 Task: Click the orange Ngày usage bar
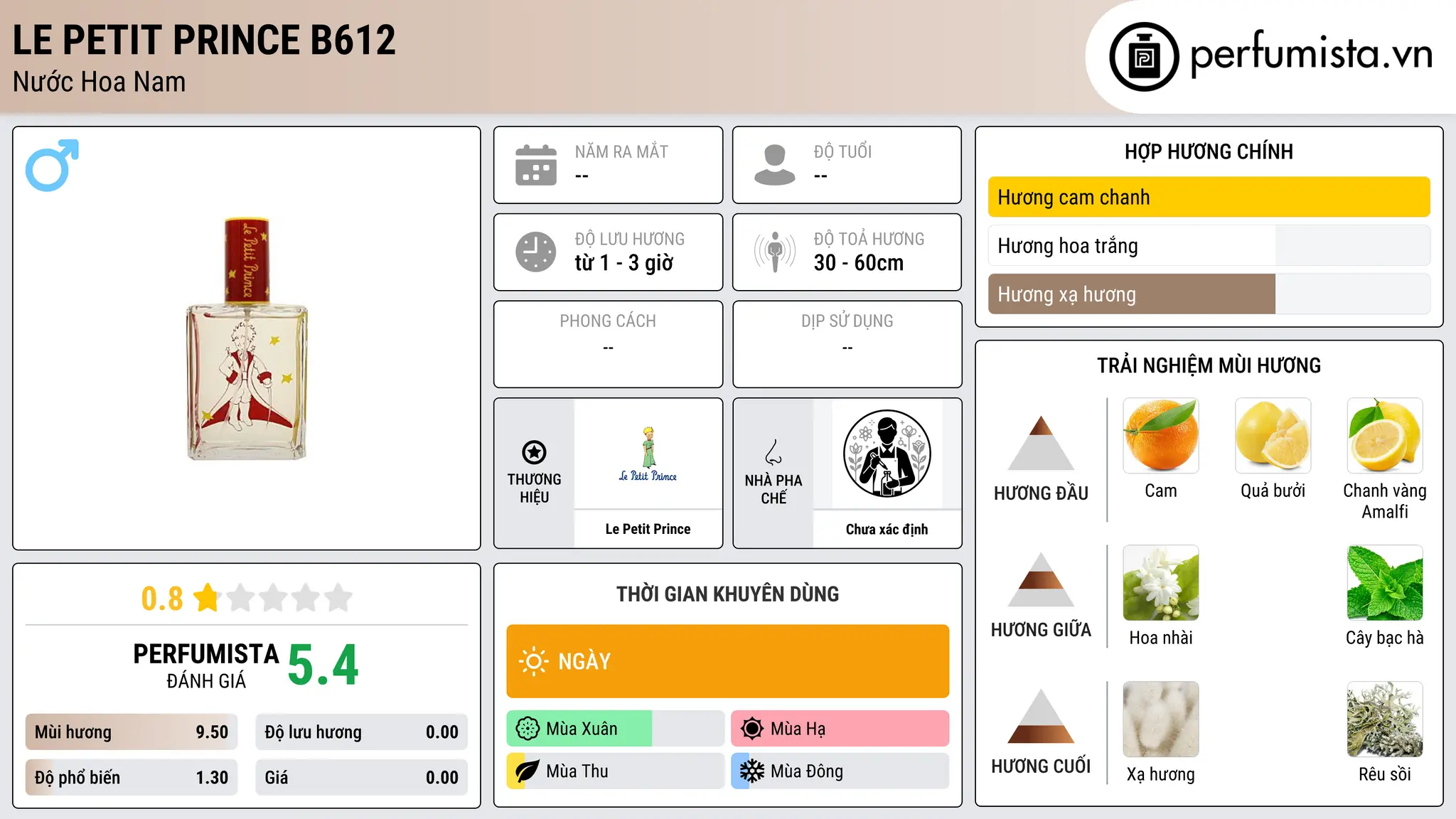click(728, 661)
